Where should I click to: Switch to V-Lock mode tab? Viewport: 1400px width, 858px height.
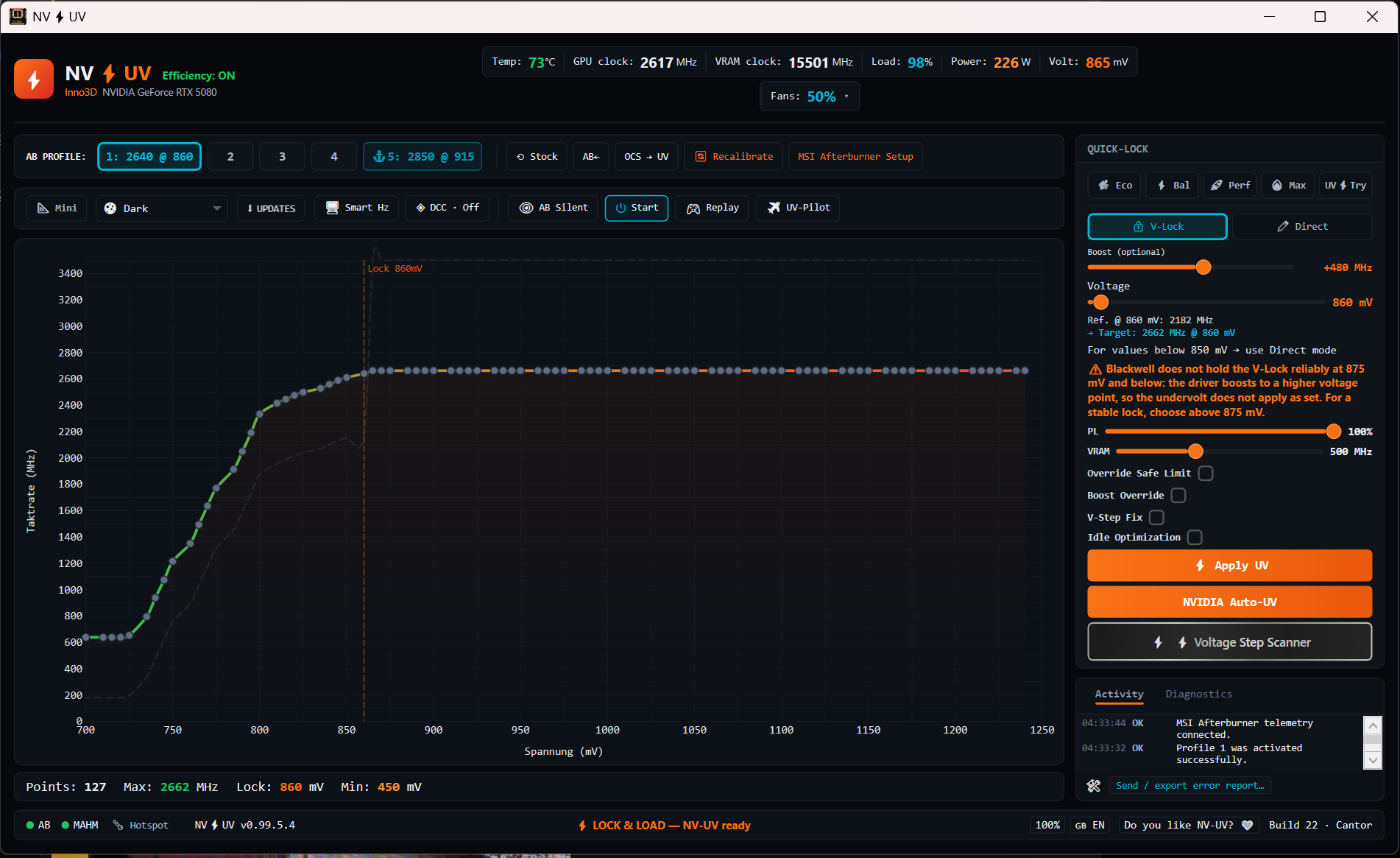pos(1157,226)
